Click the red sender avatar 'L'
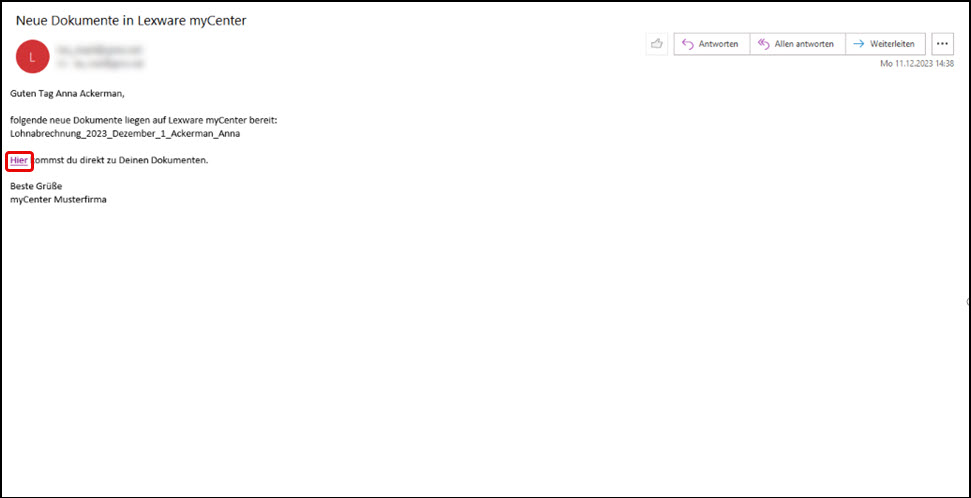 coord(33,56)
